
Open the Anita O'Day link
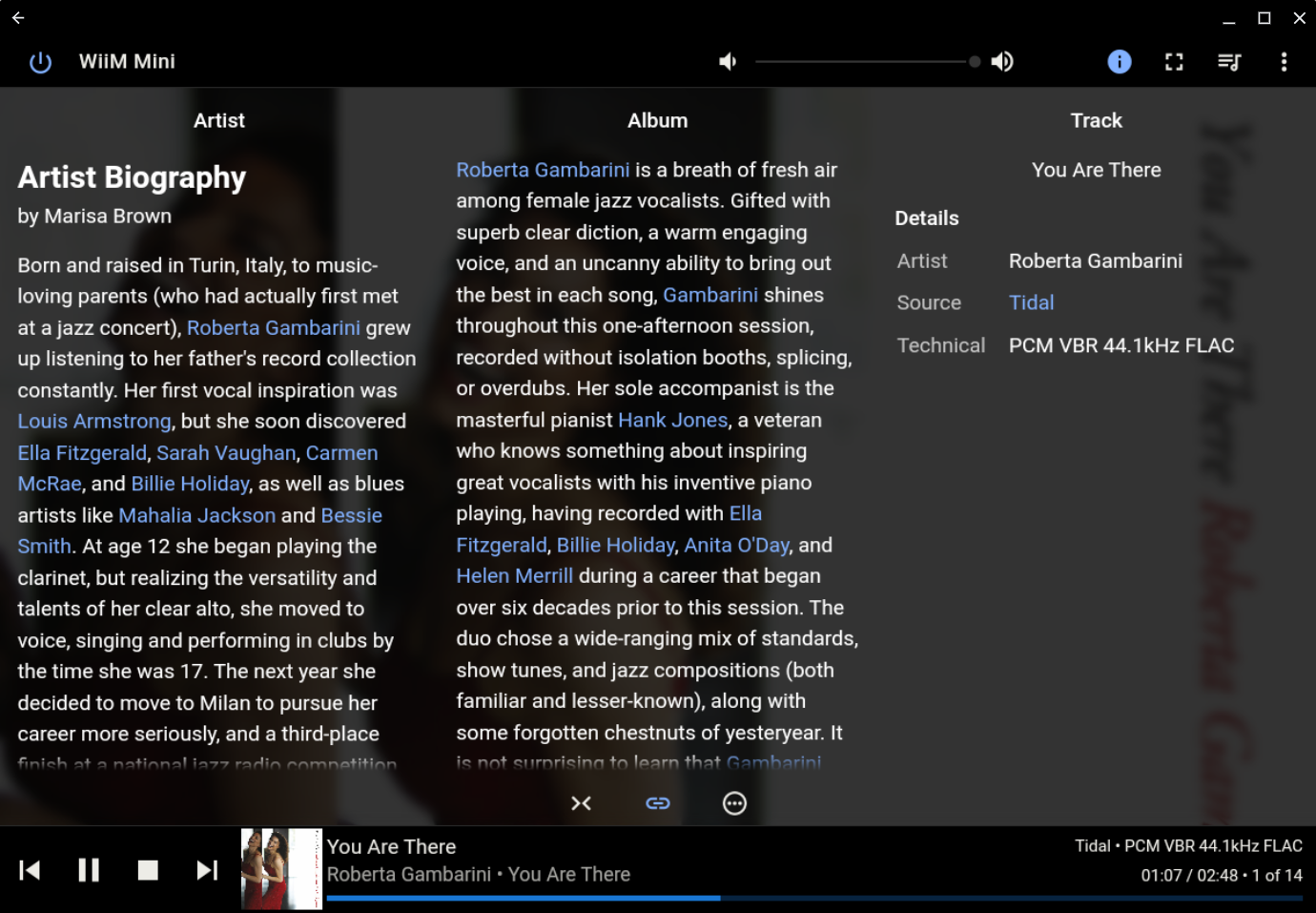[x=737, y=545]
